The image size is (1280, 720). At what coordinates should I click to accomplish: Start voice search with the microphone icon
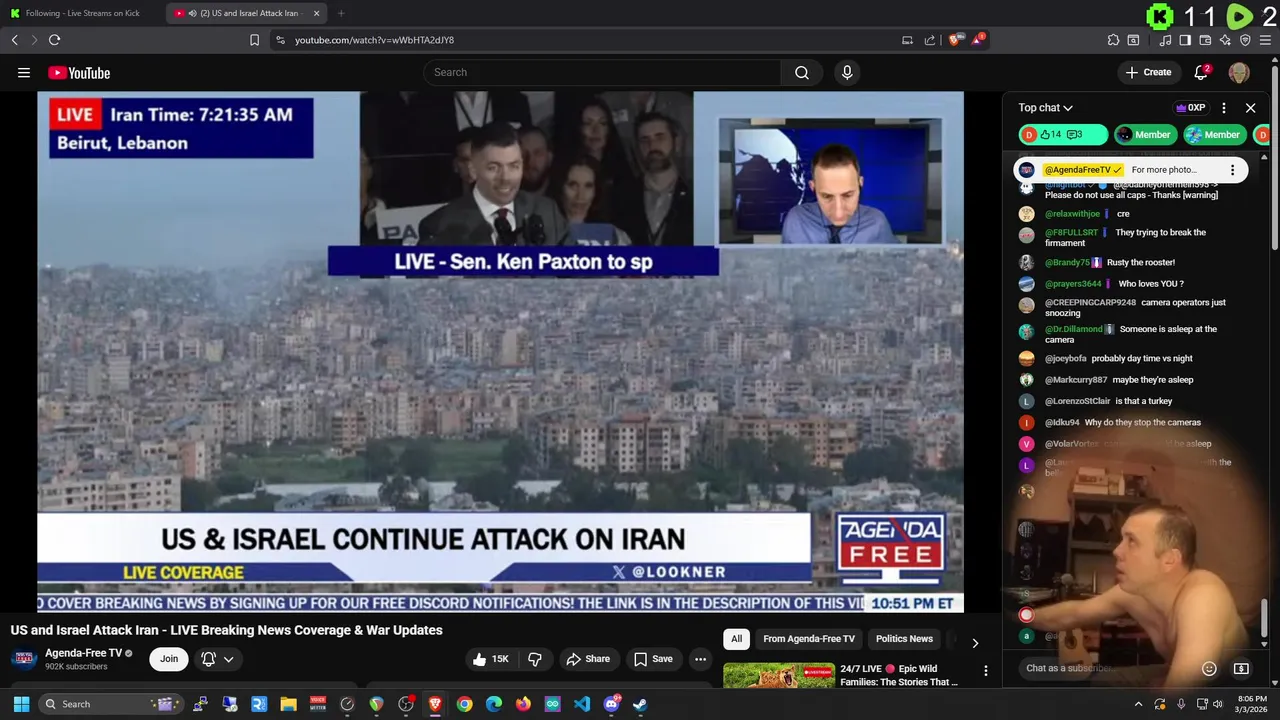(847, 72)
